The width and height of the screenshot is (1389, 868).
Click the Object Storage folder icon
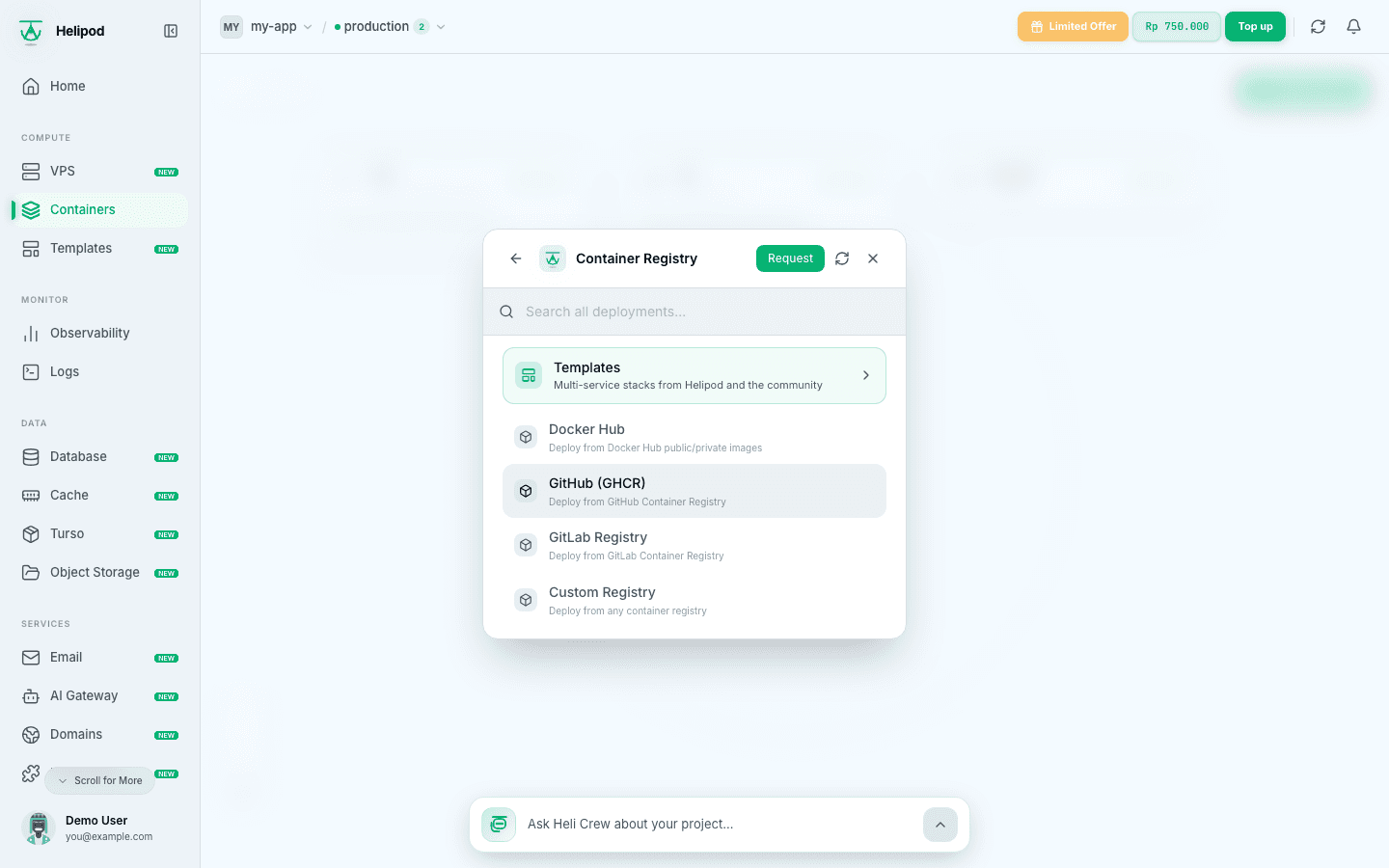[x=31, y=572]
